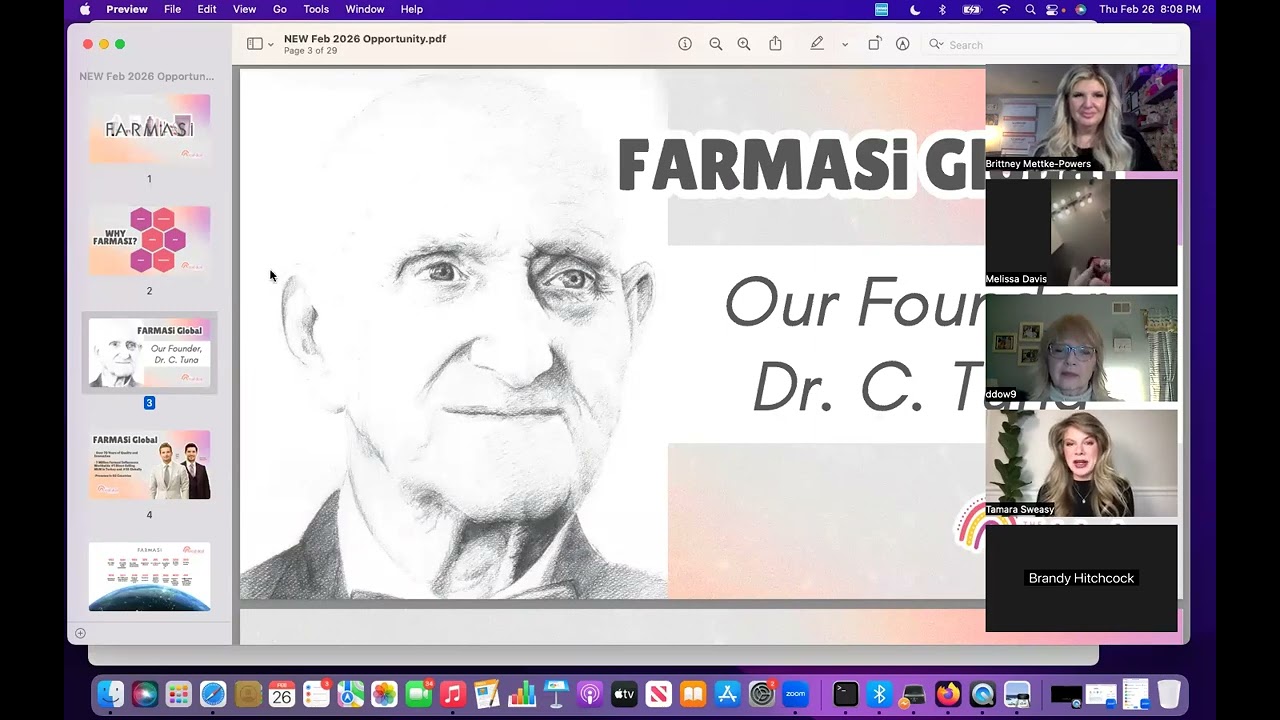This screenshot has height=720, width=1280.
Task: Open Books from the Dock
Action: 693,694
